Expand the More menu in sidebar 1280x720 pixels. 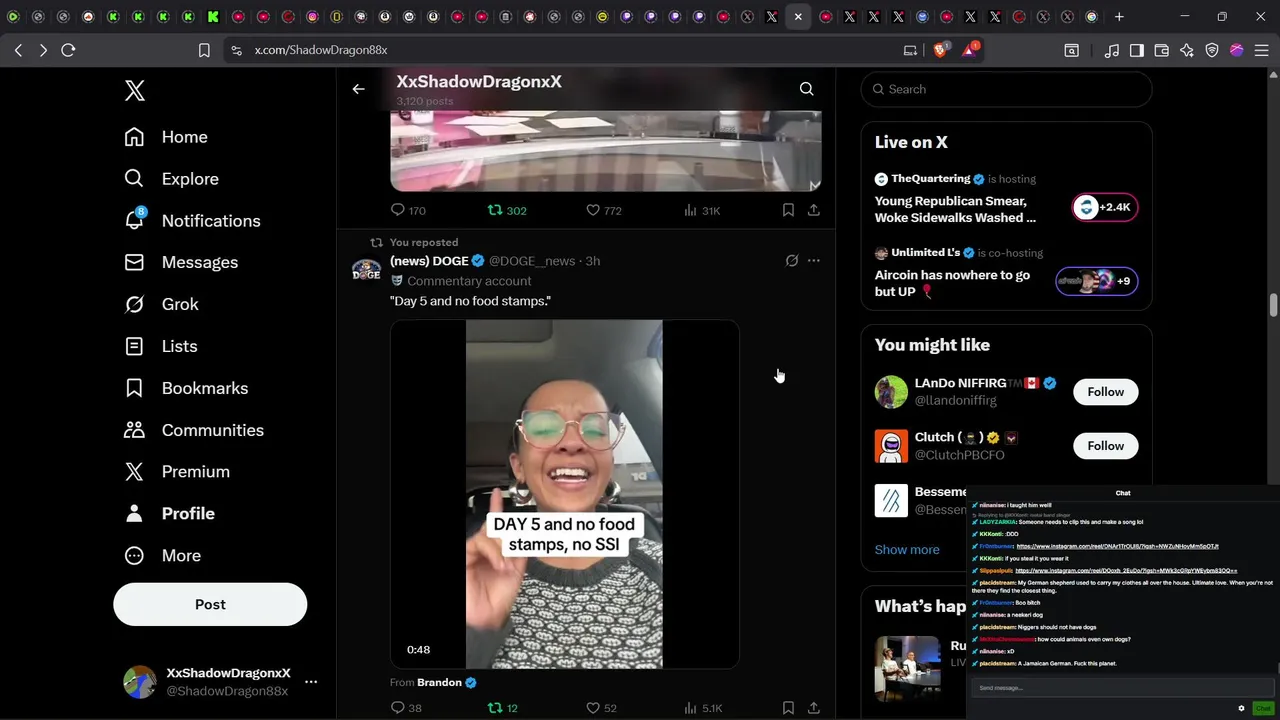pos(162,555)
